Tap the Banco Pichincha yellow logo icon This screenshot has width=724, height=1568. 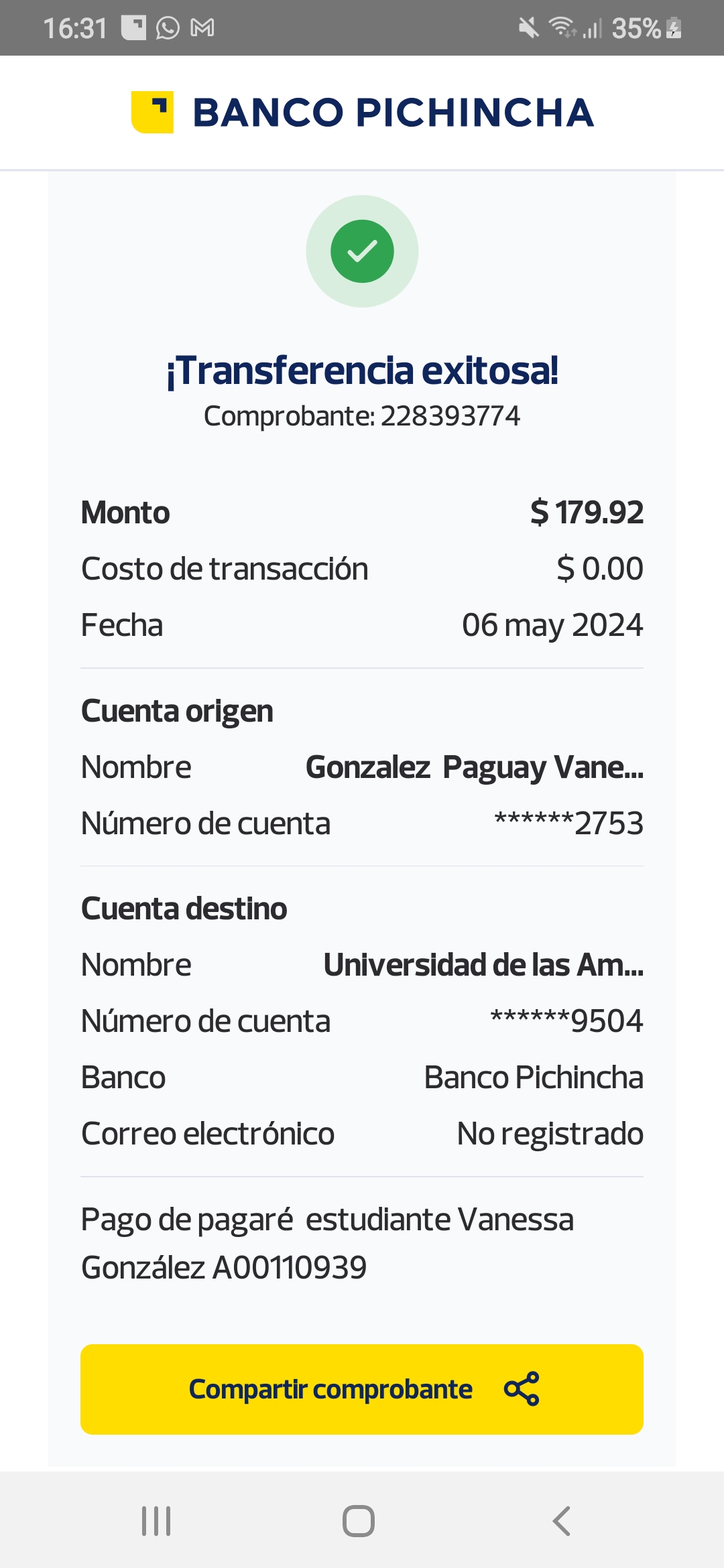coord(152,112)
